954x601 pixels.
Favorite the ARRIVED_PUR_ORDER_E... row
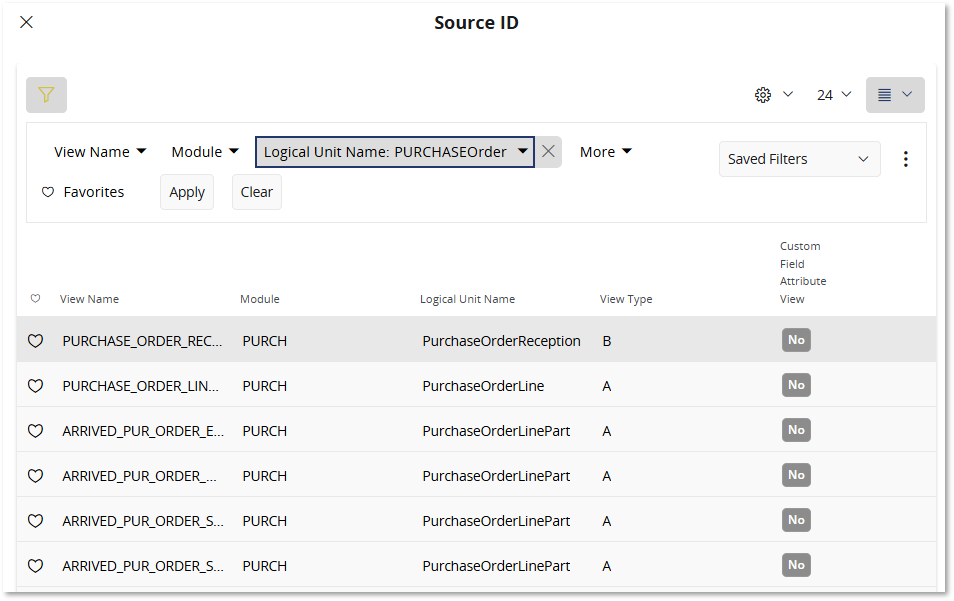(x=35, y=431)
